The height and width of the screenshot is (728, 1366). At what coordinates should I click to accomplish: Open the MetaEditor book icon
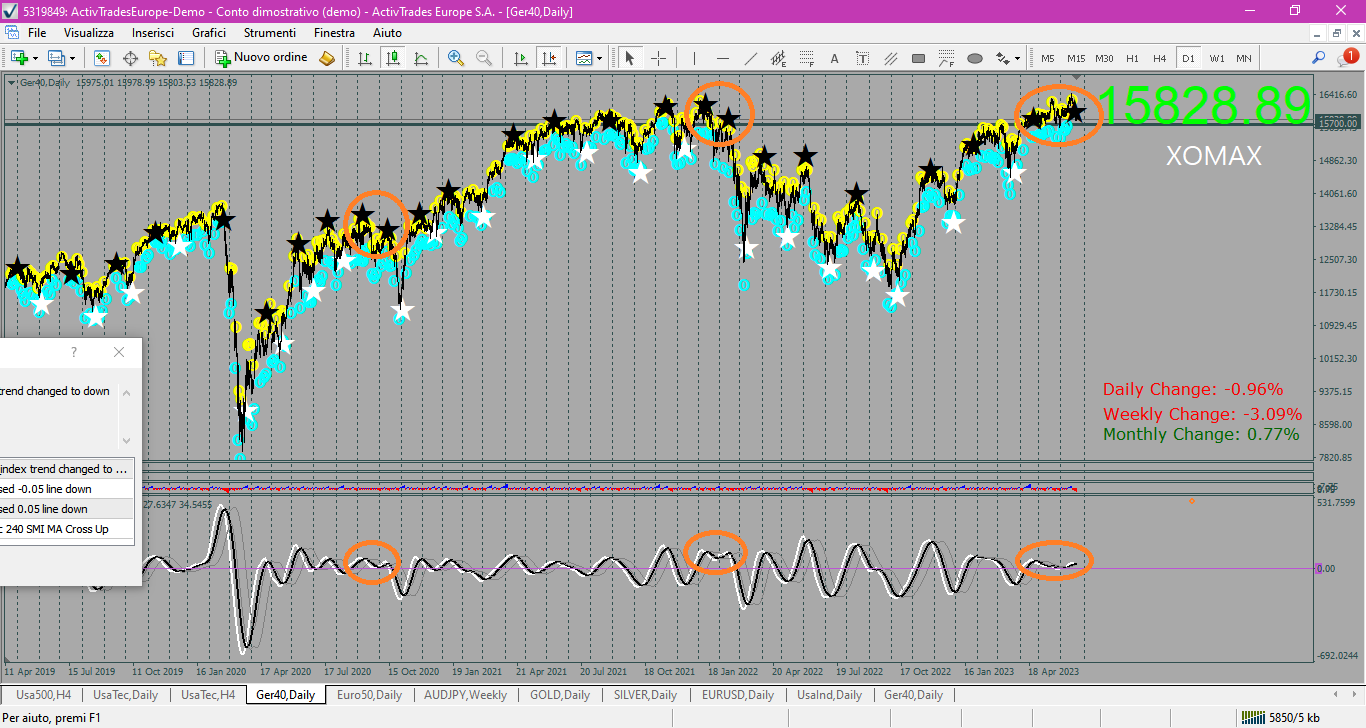coord(327,58)
